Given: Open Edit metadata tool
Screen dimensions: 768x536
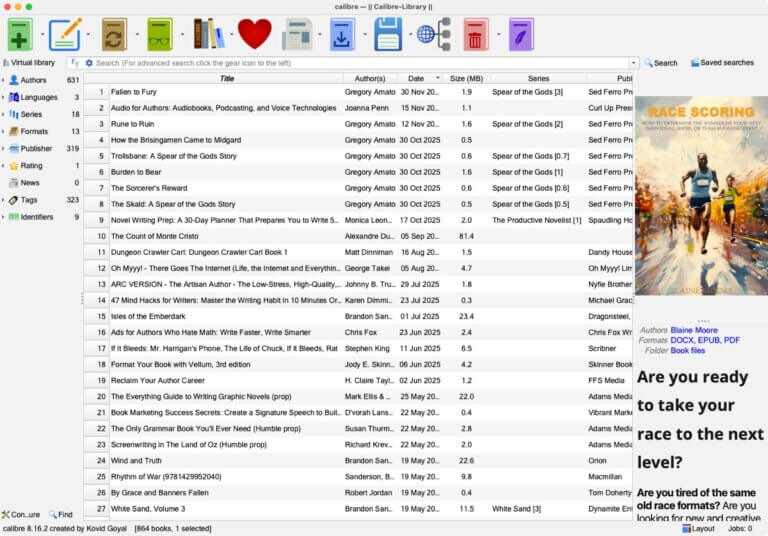Looking at the screenshot, I should point(65,34).
